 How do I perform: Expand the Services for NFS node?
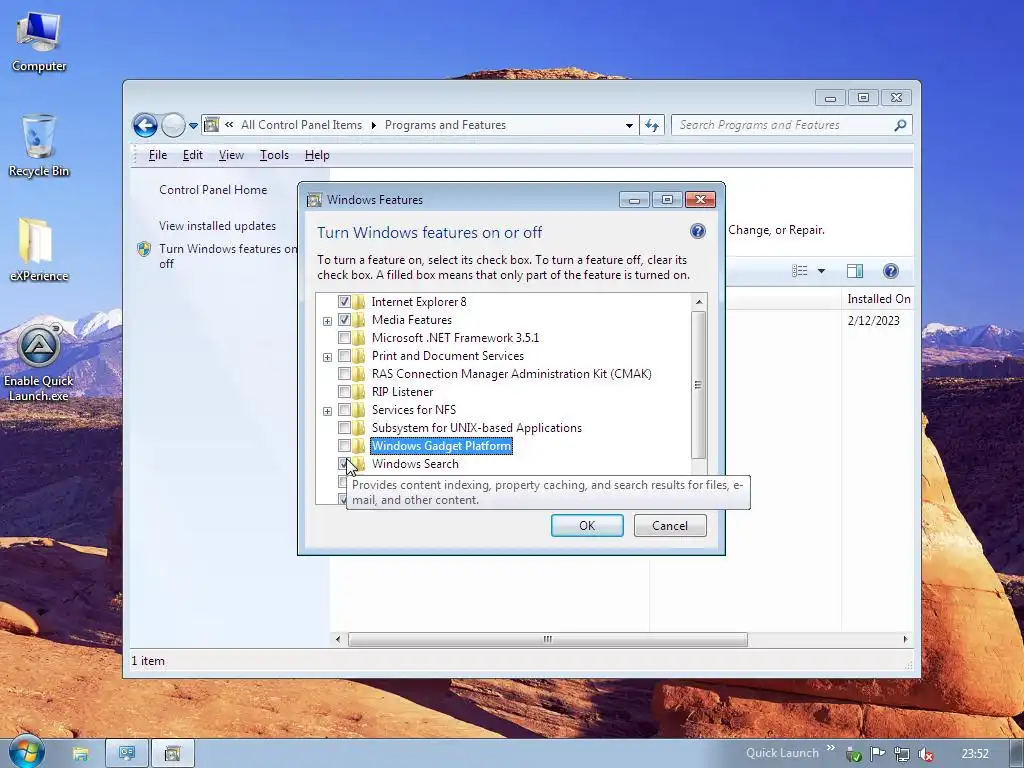coord(327,411)
